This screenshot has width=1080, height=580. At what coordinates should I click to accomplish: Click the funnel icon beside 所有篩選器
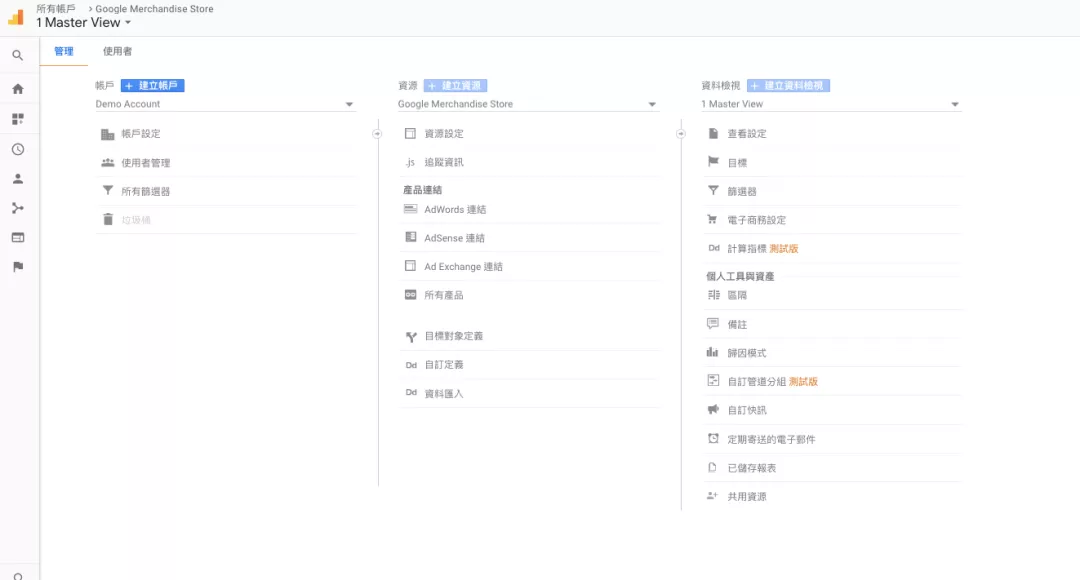tap(107, 191)
